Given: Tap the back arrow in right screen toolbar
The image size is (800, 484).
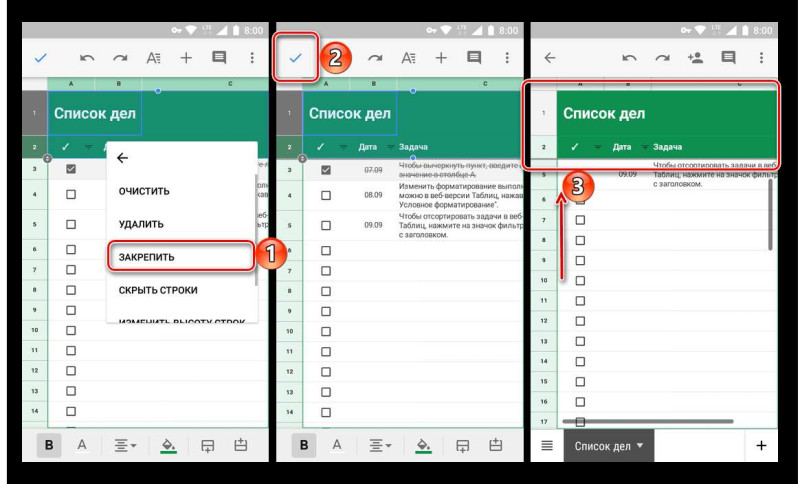Looking at the screenshot, I should pos(549,58).
